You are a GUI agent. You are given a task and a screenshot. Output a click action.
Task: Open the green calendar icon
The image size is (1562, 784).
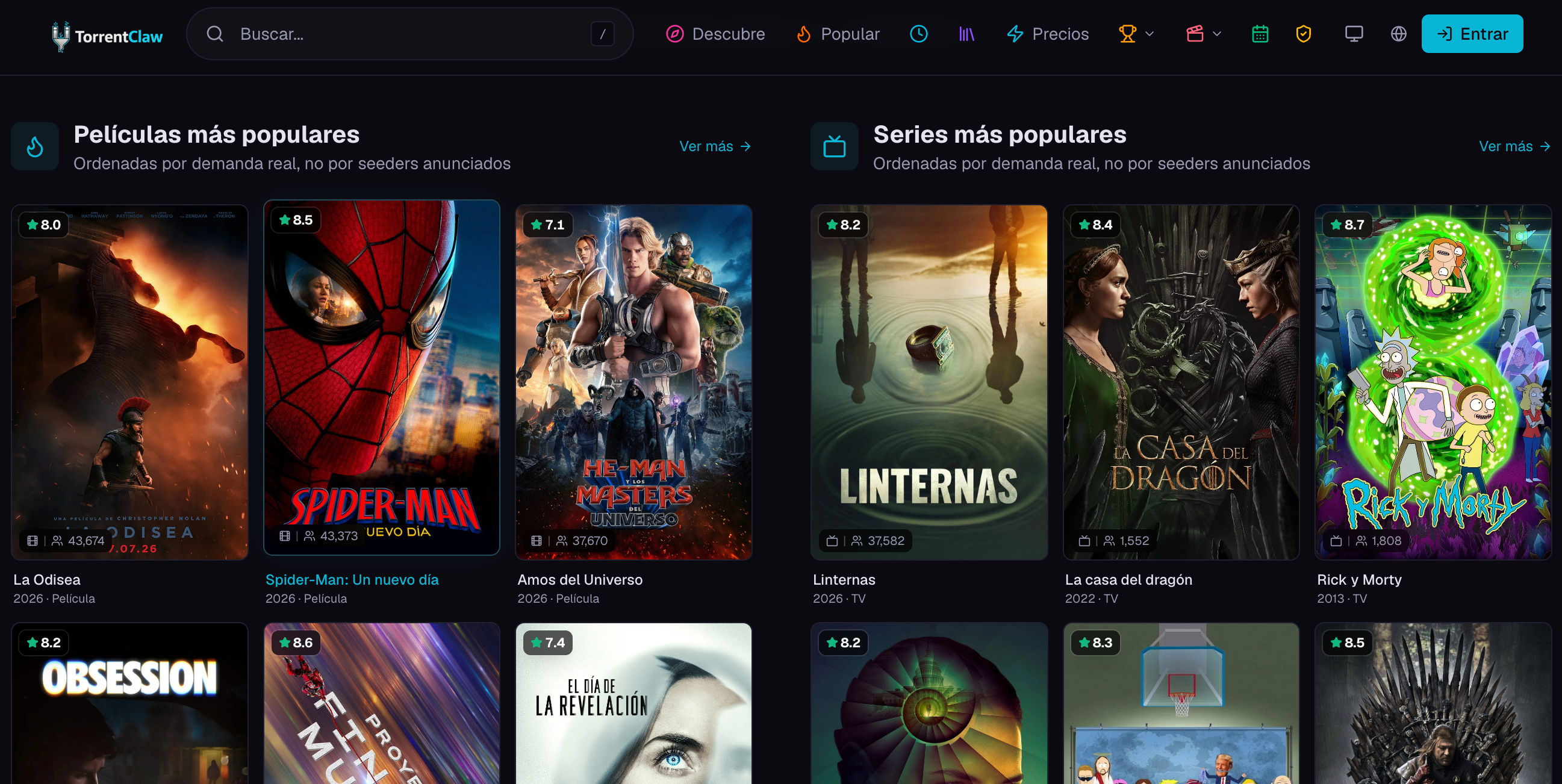pos(1260,34)
